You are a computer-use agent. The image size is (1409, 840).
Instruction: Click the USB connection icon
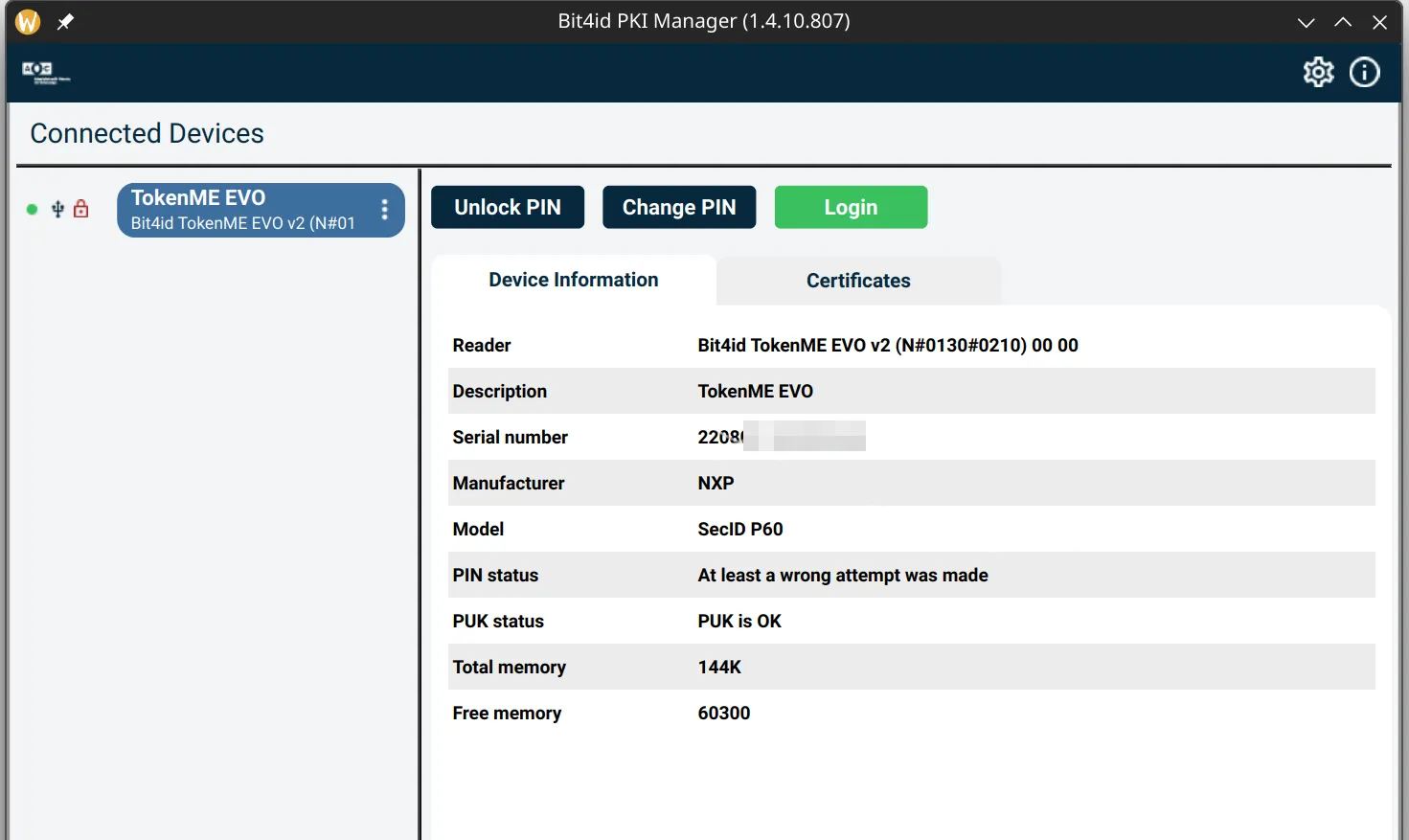point(57,209)
